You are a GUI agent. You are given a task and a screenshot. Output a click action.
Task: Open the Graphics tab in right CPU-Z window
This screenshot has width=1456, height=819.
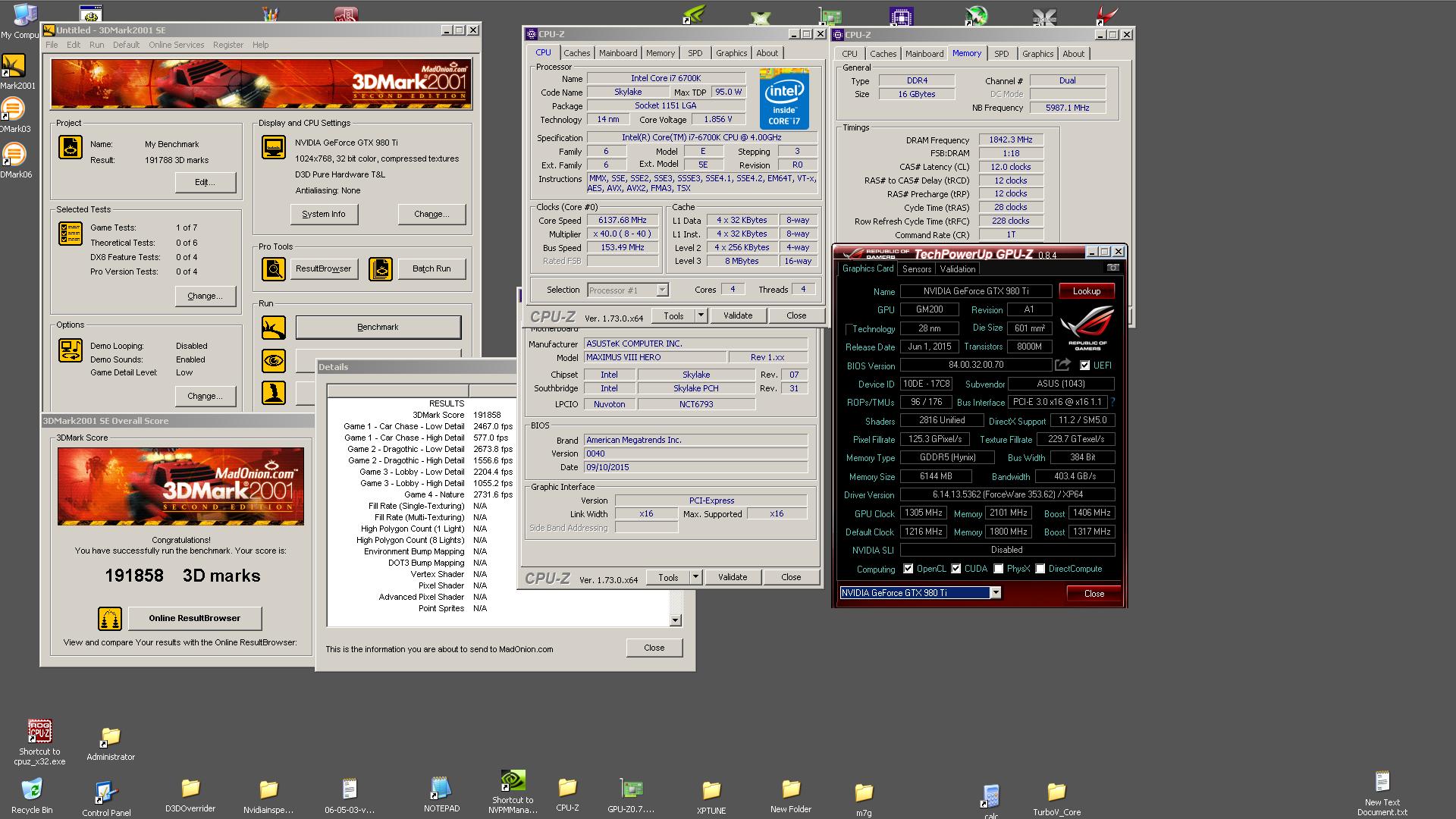[x=1037, y=54]
